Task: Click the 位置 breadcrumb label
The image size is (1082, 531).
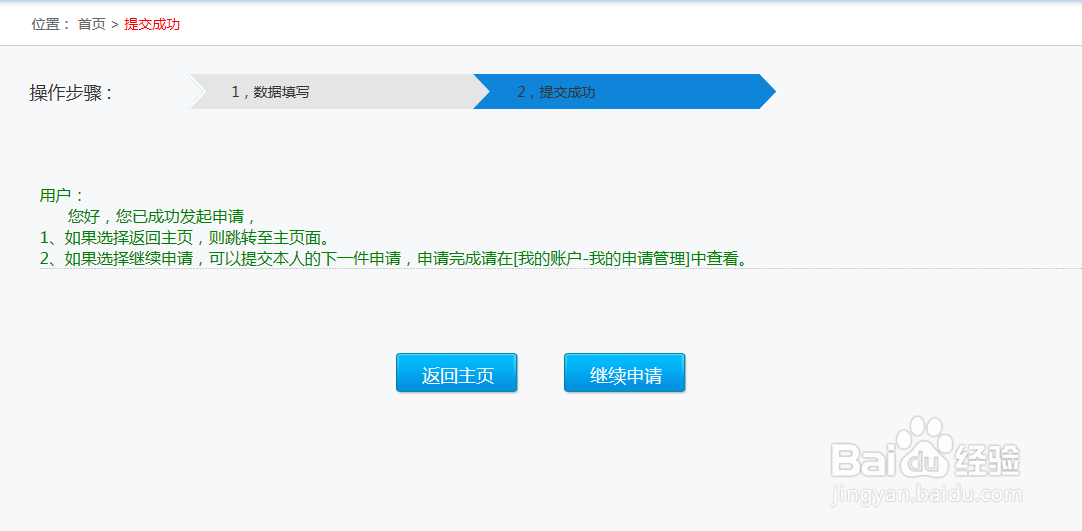Action: coord(50,24)
